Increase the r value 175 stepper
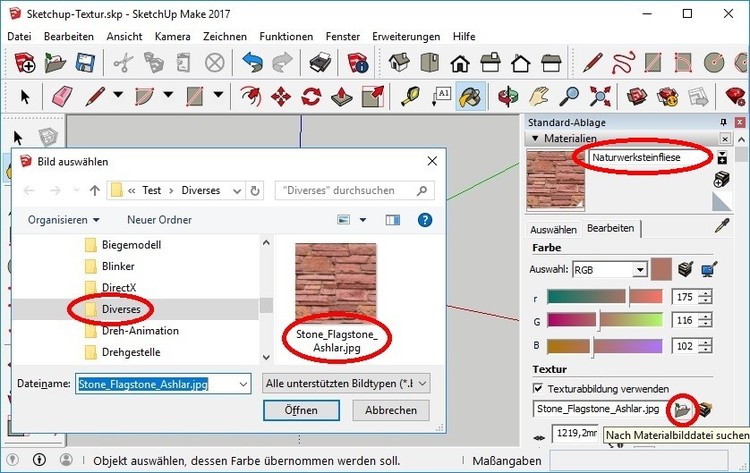Viewport: 750px width, 473px height. point(705,293)
